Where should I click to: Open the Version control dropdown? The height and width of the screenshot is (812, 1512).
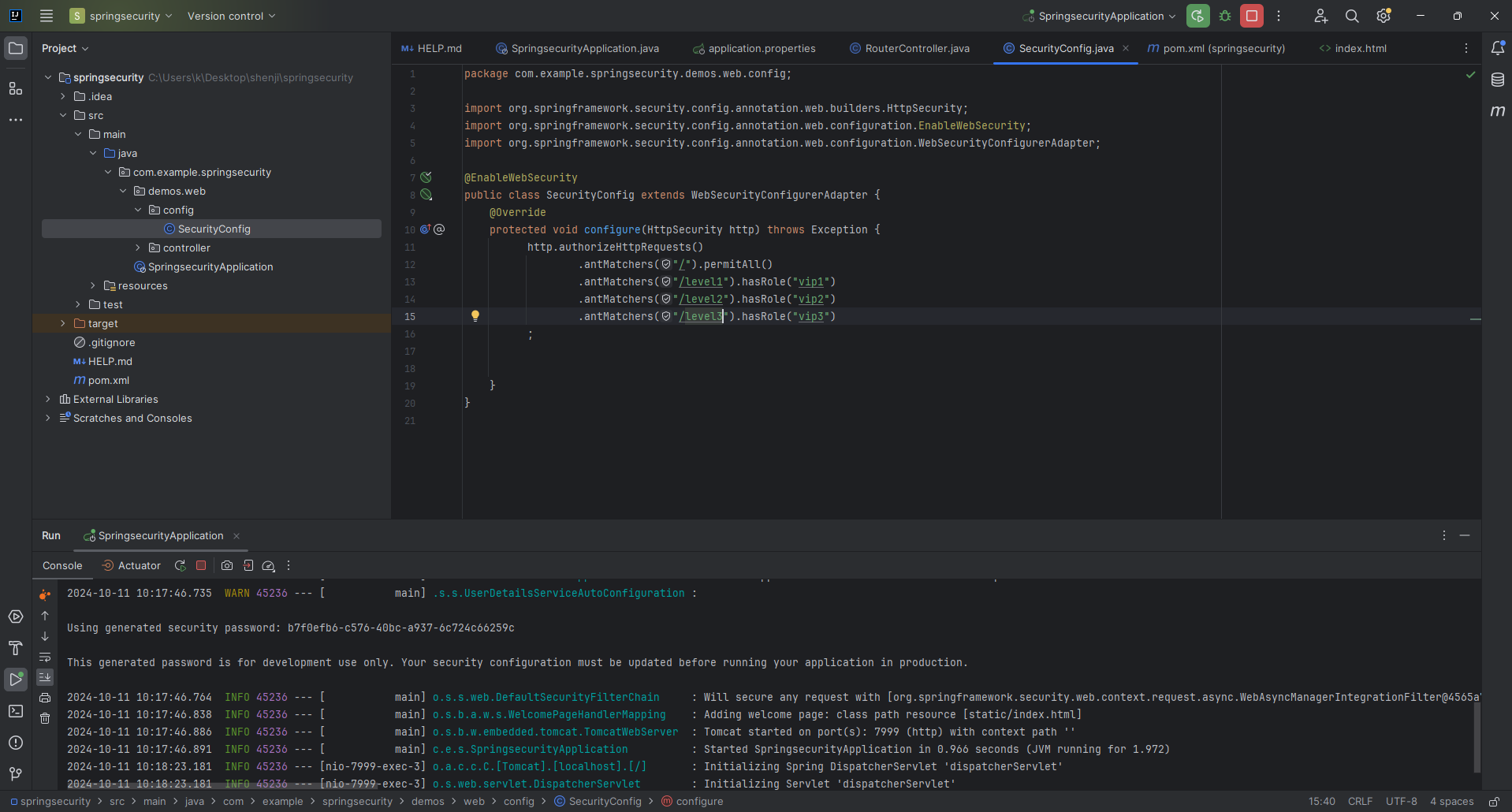click(x=231, y=16)
